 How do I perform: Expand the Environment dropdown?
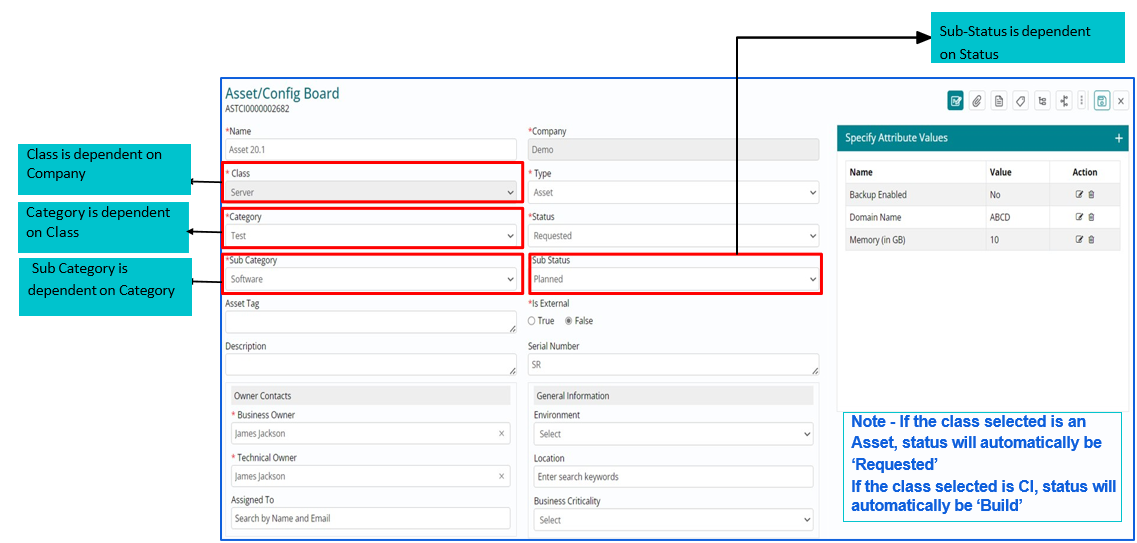[672, 434]
